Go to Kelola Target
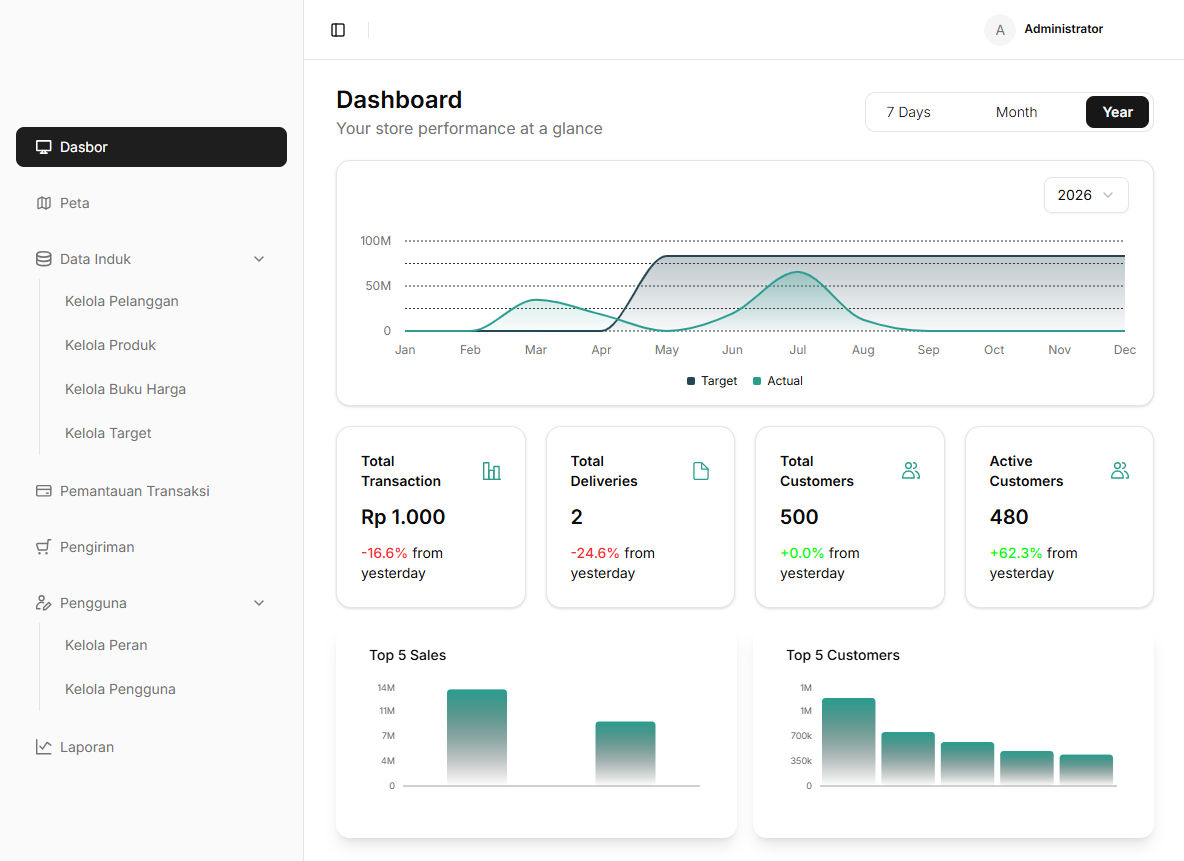Screen dimensions: 1184x861 [108, 433]
